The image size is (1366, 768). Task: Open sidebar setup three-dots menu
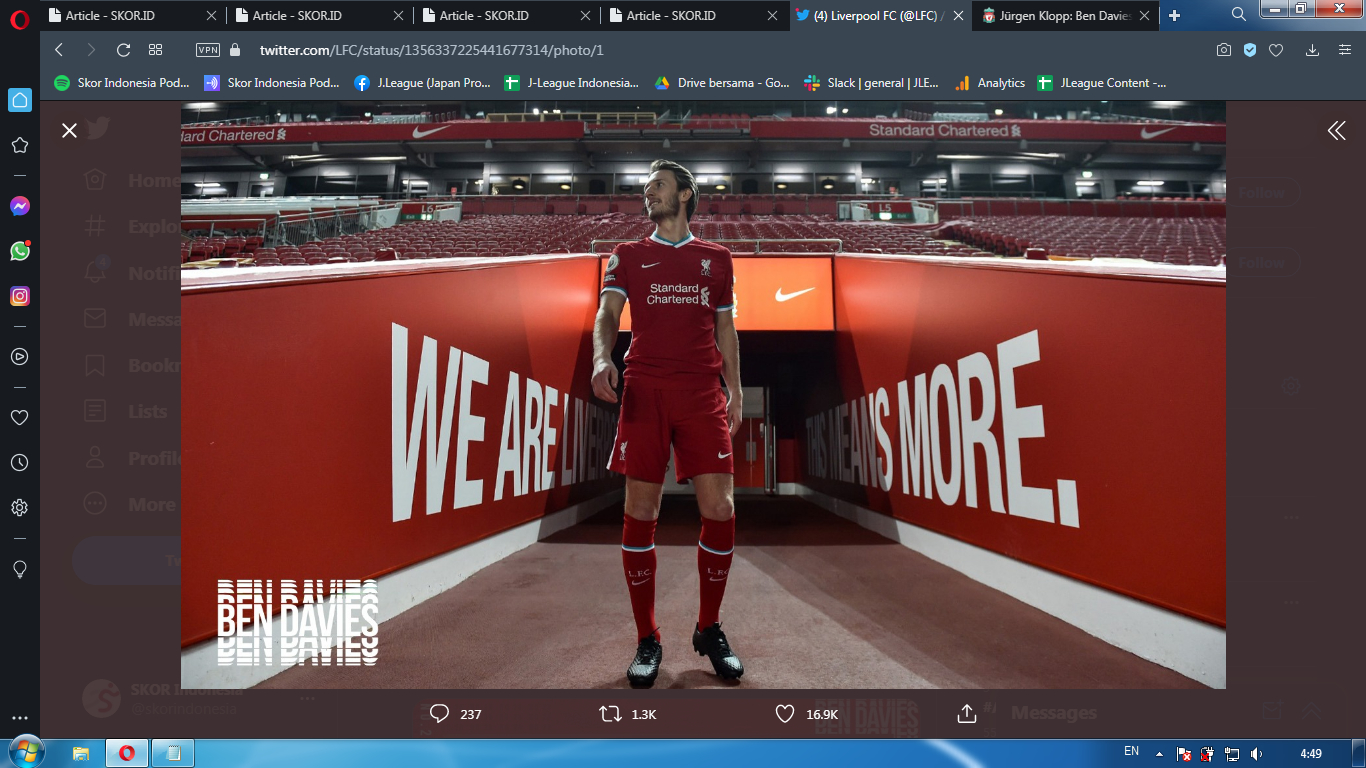[19, 718]
